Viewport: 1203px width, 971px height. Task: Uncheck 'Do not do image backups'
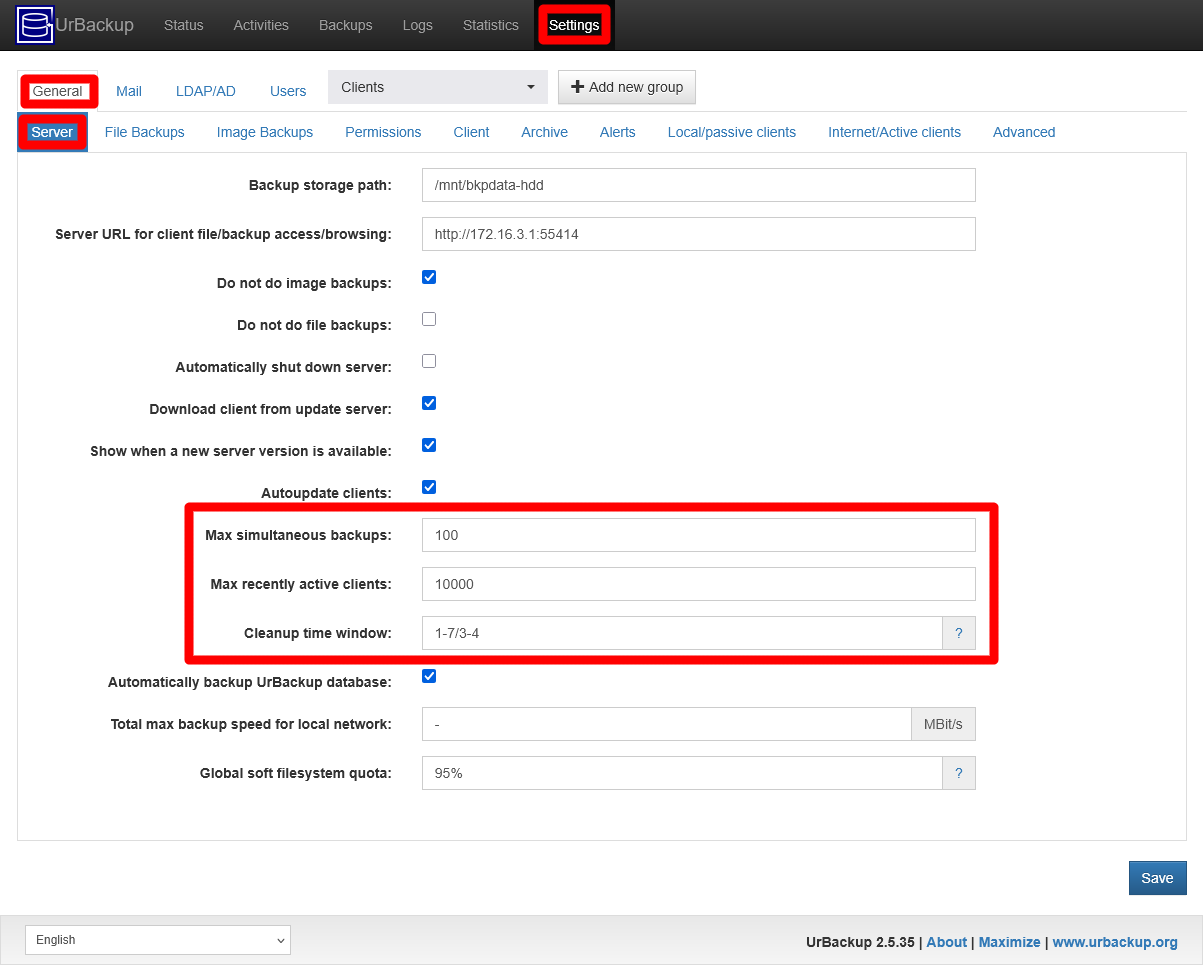coord(428,277)
